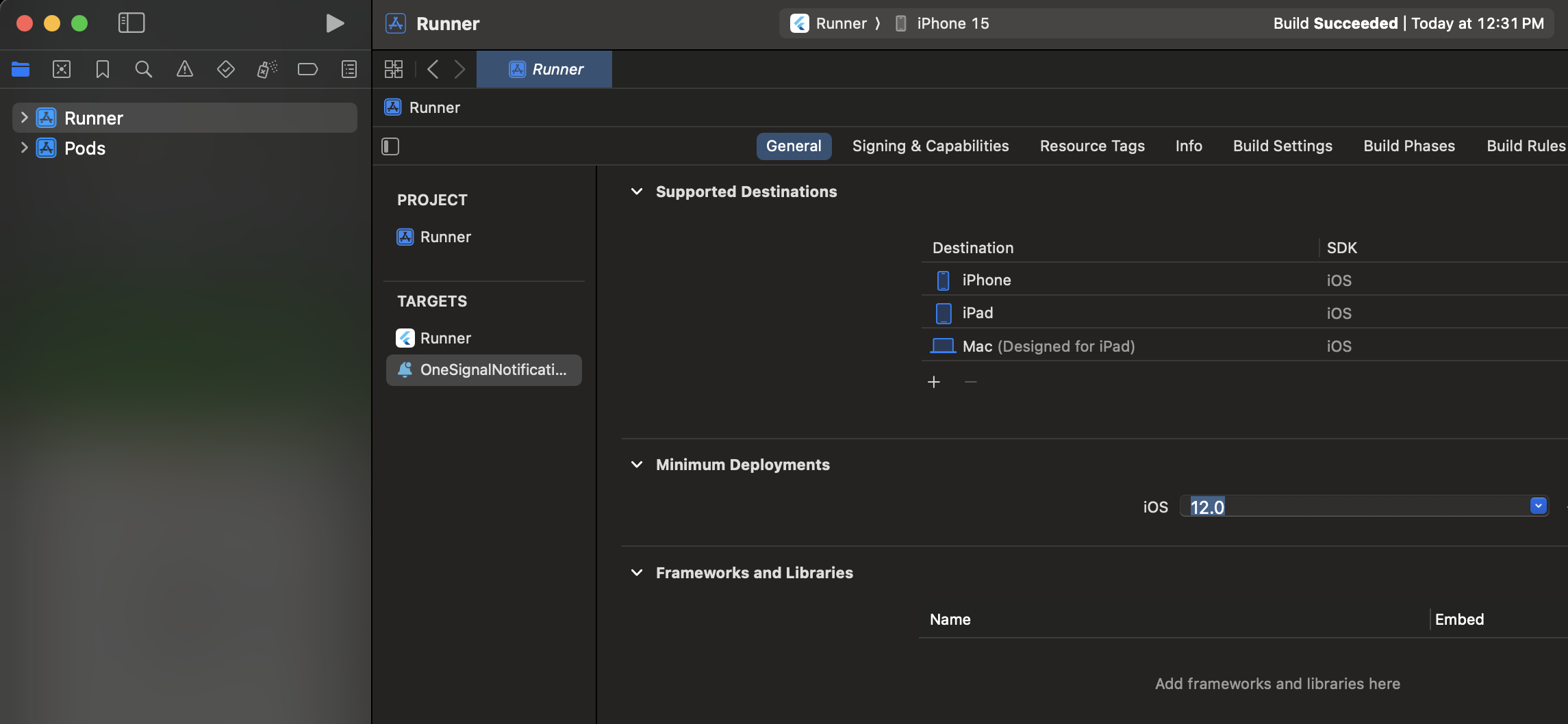
Task: Click the Name column header in Frameworks
Action: [x=950, y=619]
